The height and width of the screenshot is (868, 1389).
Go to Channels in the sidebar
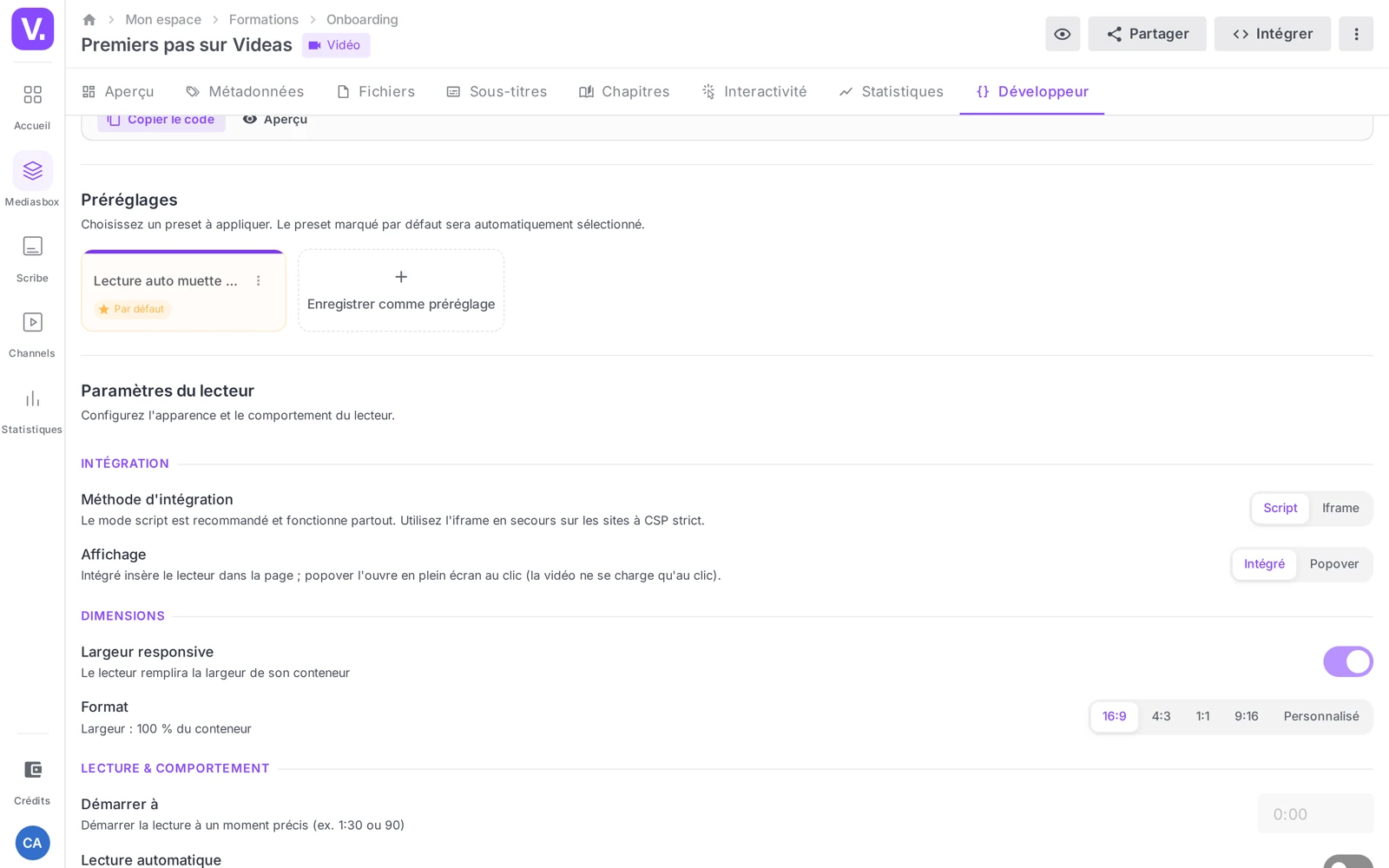tap(32, 334)
